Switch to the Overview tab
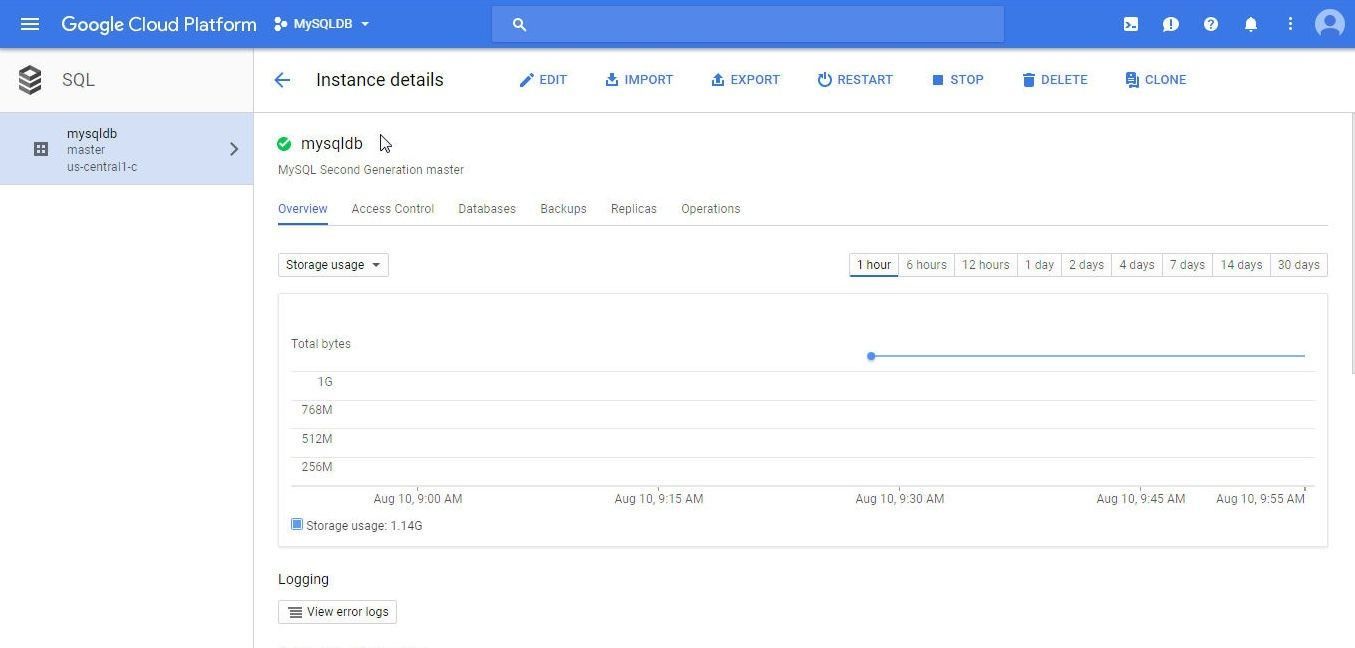 [303, 209]
